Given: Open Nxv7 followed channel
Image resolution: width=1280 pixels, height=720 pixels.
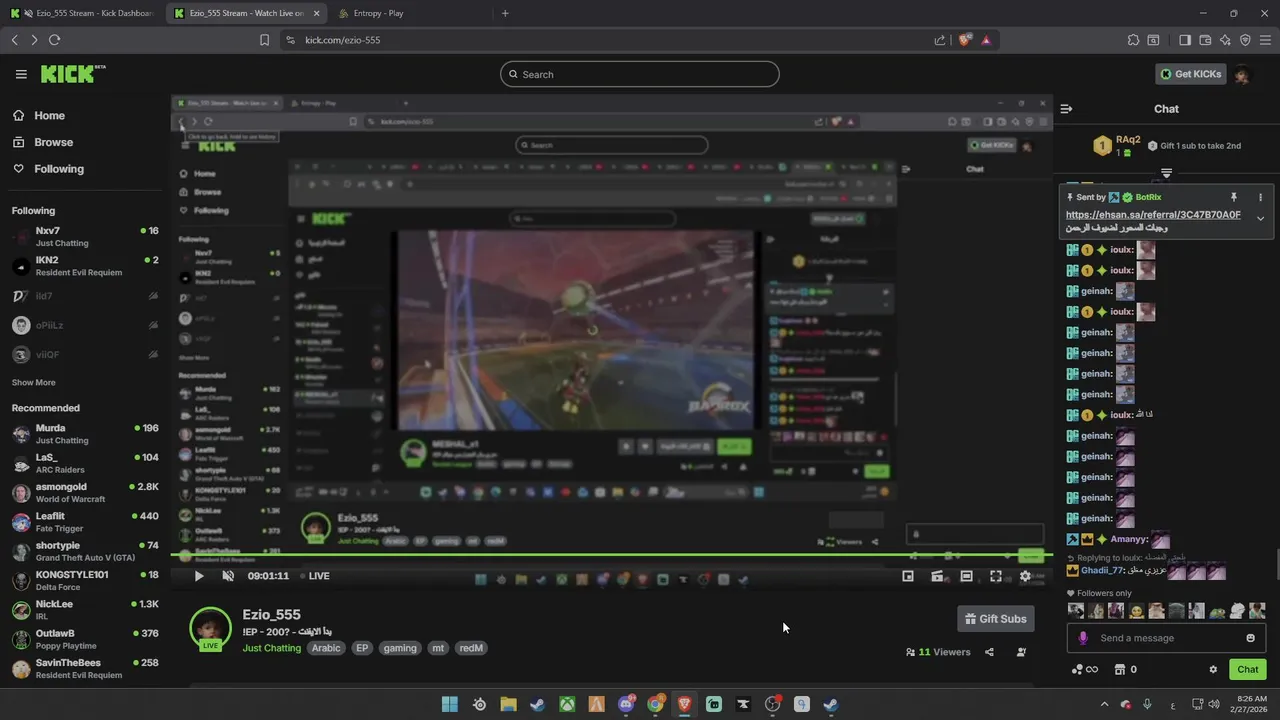Looking at the screenshot, I should [86, 236].
